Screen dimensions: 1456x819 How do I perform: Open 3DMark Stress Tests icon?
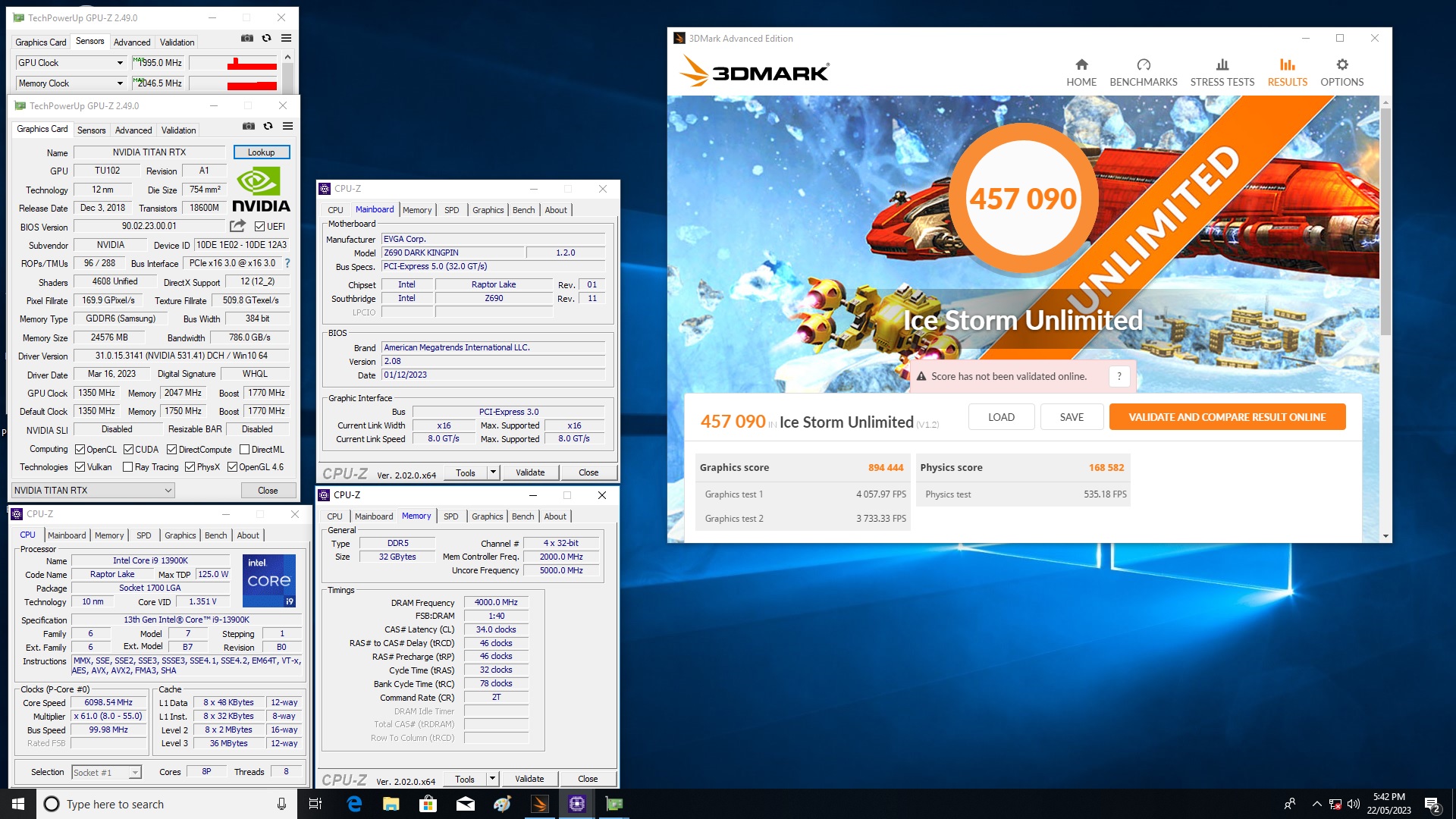1222,64
